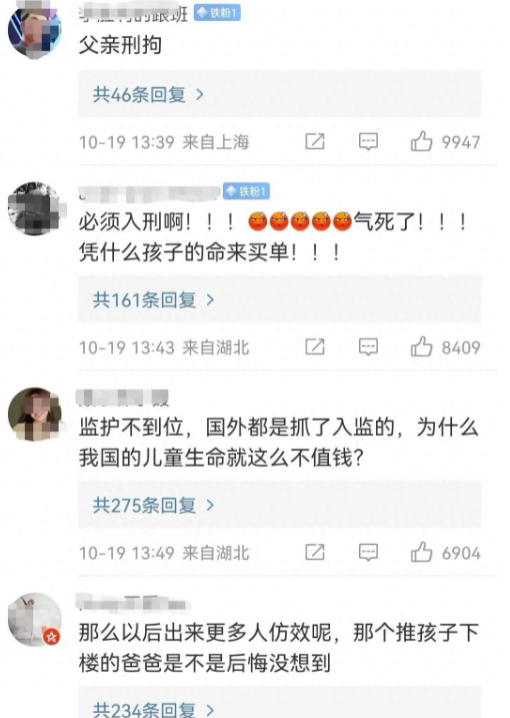Like the 父亲刑拘 comment

422,141
